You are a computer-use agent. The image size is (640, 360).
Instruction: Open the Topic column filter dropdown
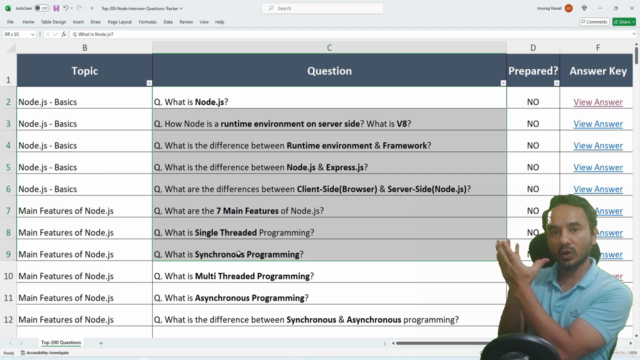pyautogui.click(x=149, y=83)
